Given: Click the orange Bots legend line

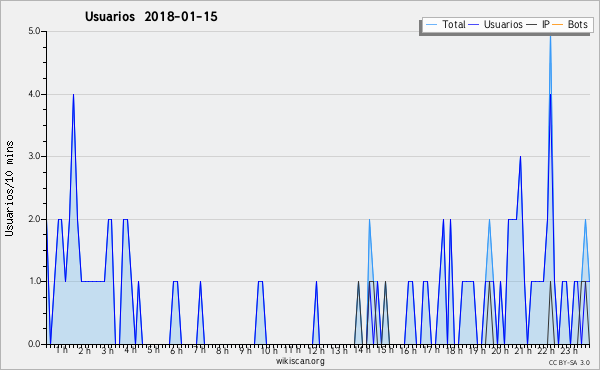Looking at the screenshot, I should tap(558, 25).
